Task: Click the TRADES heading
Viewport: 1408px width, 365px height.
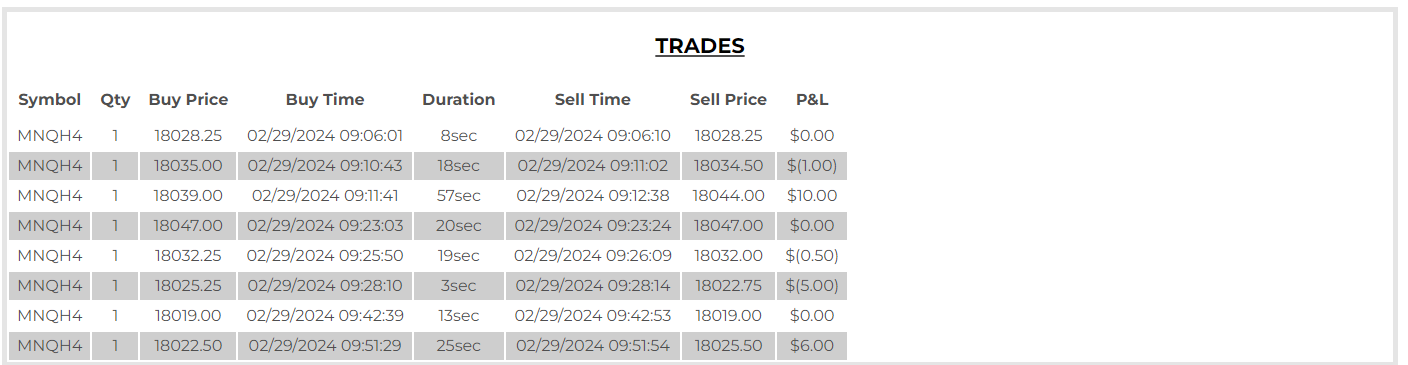Action: pyautogui.click(x=700, y=46)
